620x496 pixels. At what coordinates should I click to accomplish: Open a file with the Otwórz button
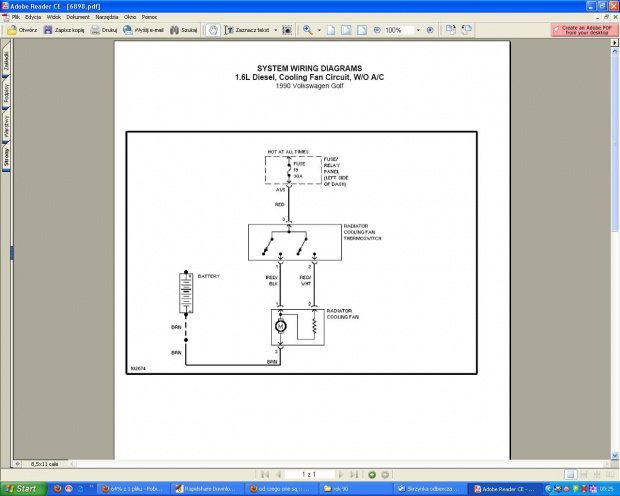(22, 30)
